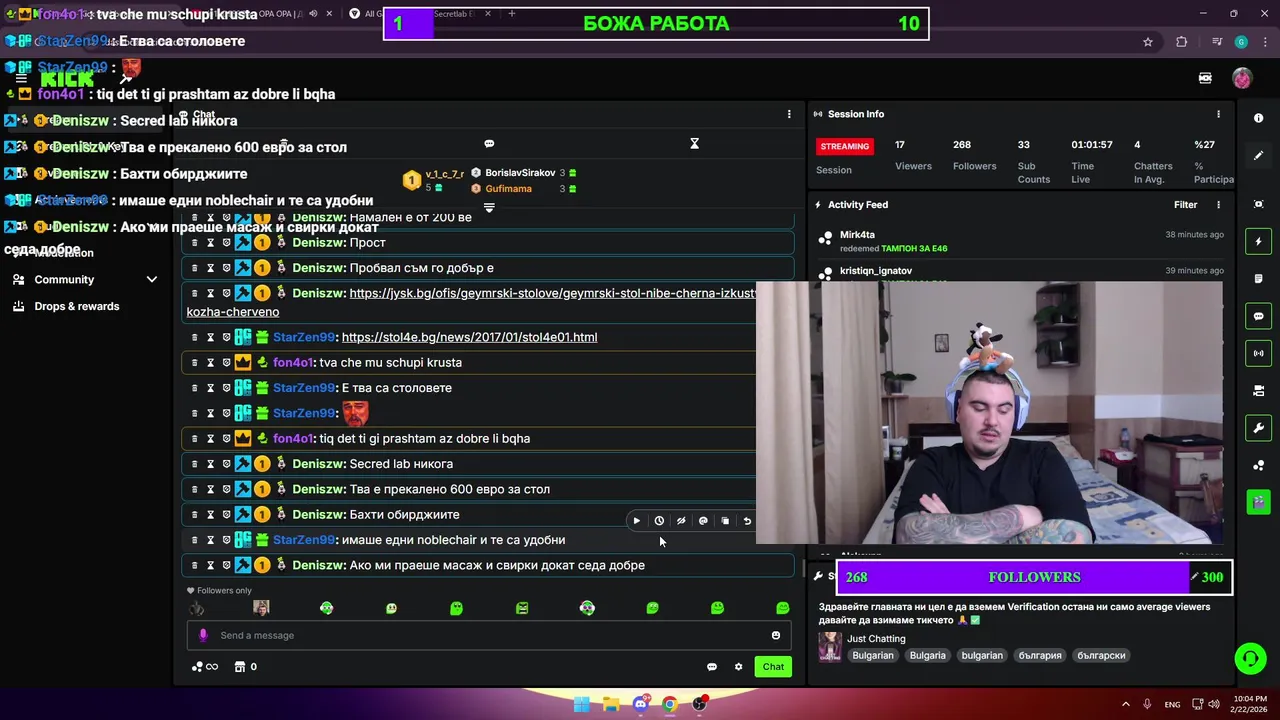This screenshot has height=720, width=1280.
Task: Click the green icon at bottom of sidebar
Action: (1258, 502)
